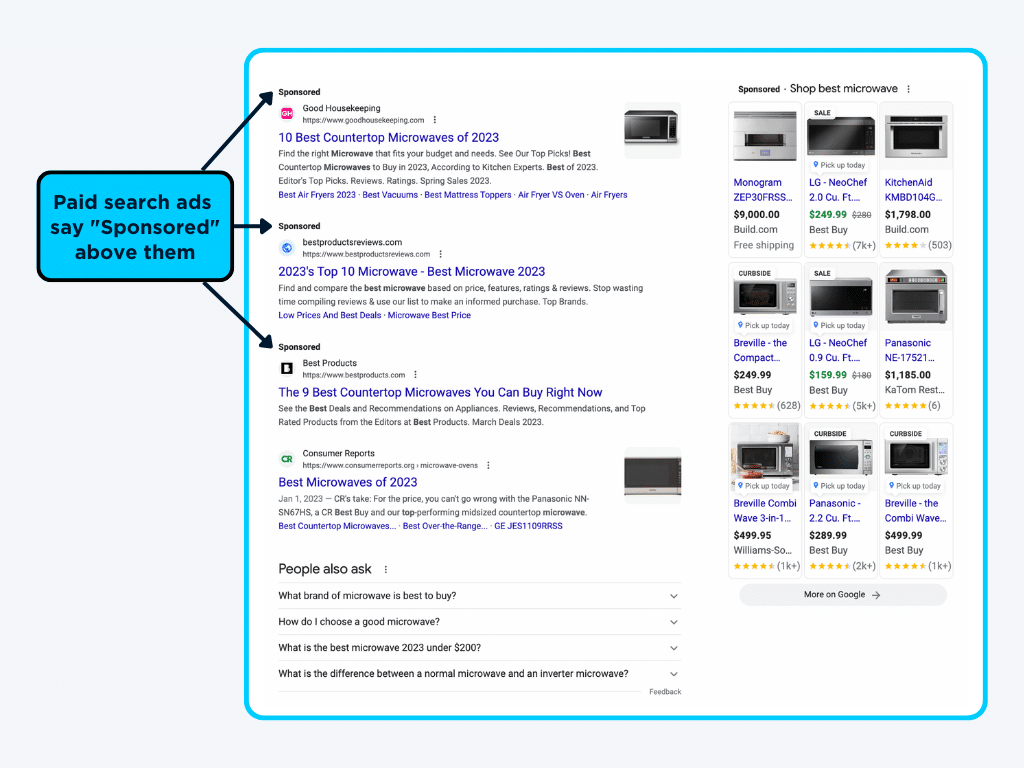
Task: Click the arrow in More on Google
Action: (x=876, y=595)
